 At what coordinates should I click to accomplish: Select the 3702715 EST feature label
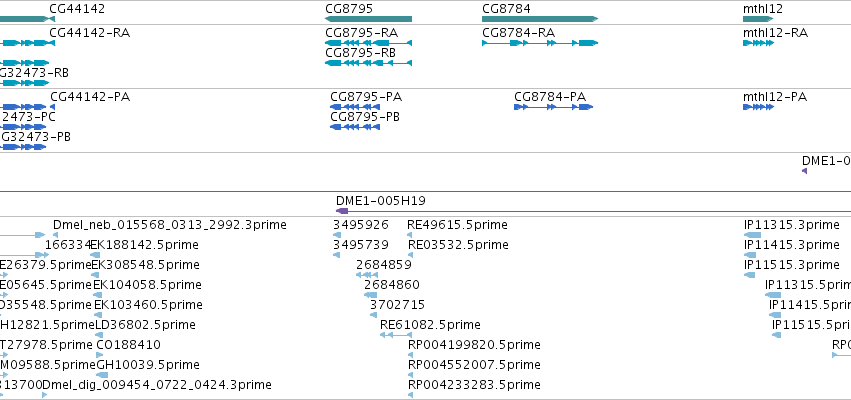pos(397,304)
